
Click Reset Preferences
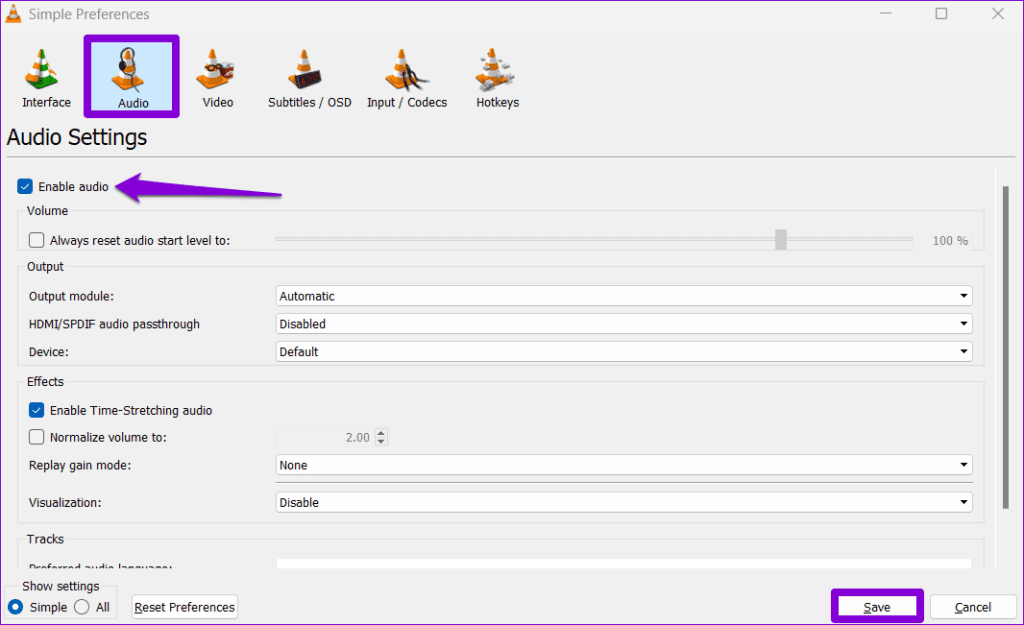[x=184, y=606]
